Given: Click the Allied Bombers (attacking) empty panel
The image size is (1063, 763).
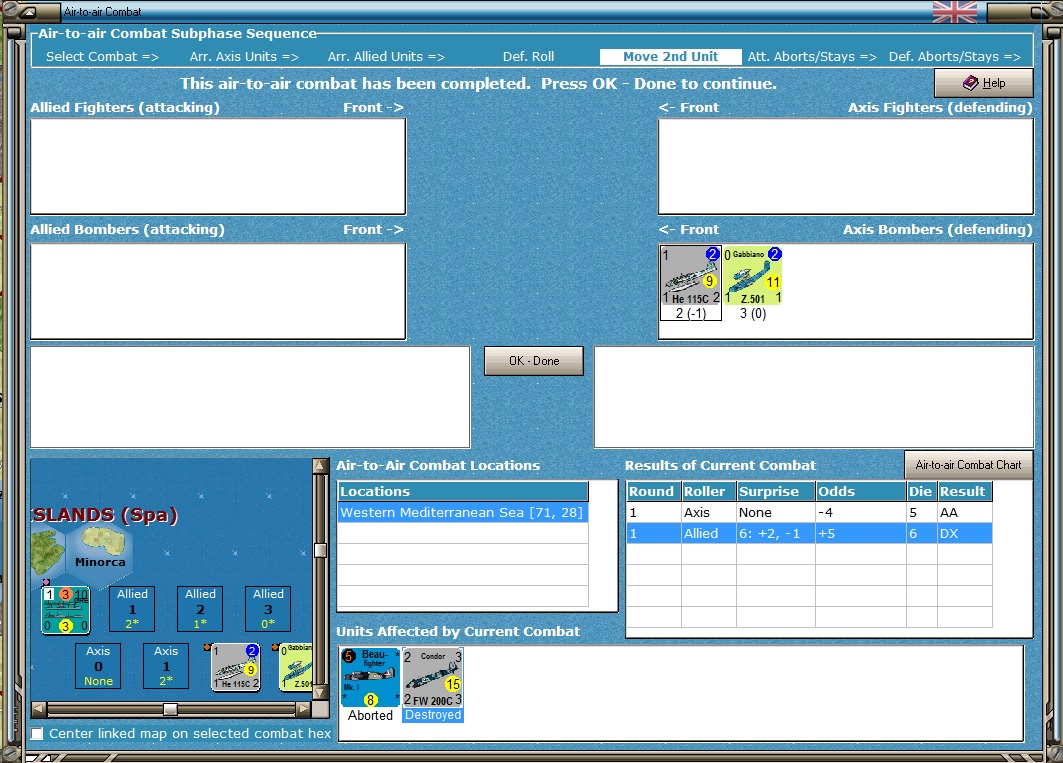Looking at the screenshot, I should pos(218,291).
